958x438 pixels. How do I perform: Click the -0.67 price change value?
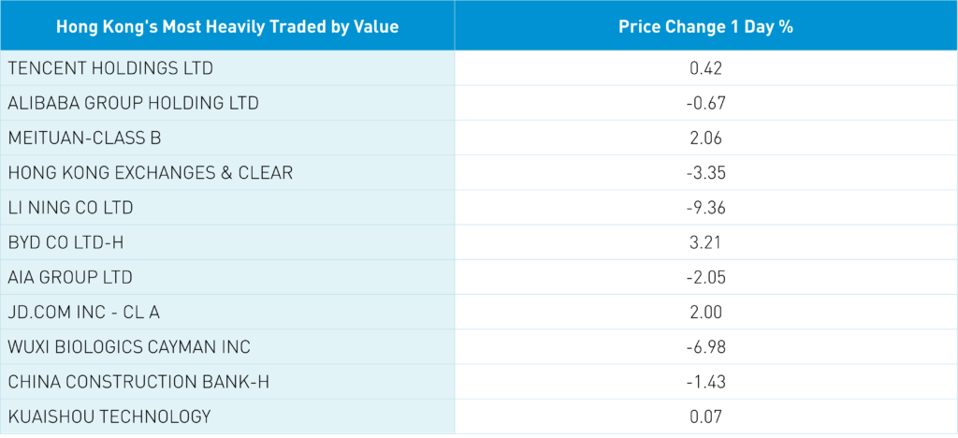tap(705, 104)
